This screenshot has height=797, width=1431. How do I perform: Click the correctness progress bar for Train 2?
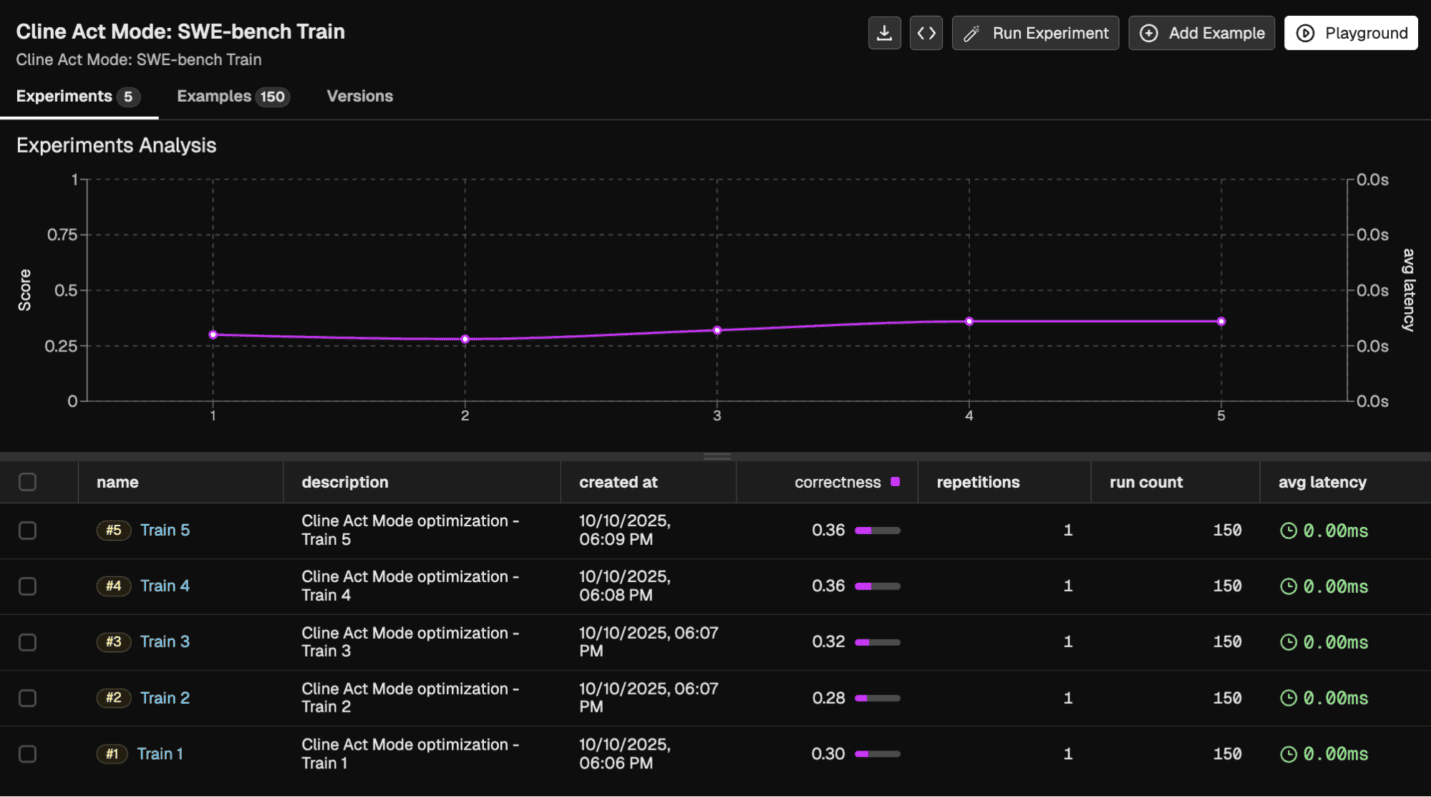(877, 698)
